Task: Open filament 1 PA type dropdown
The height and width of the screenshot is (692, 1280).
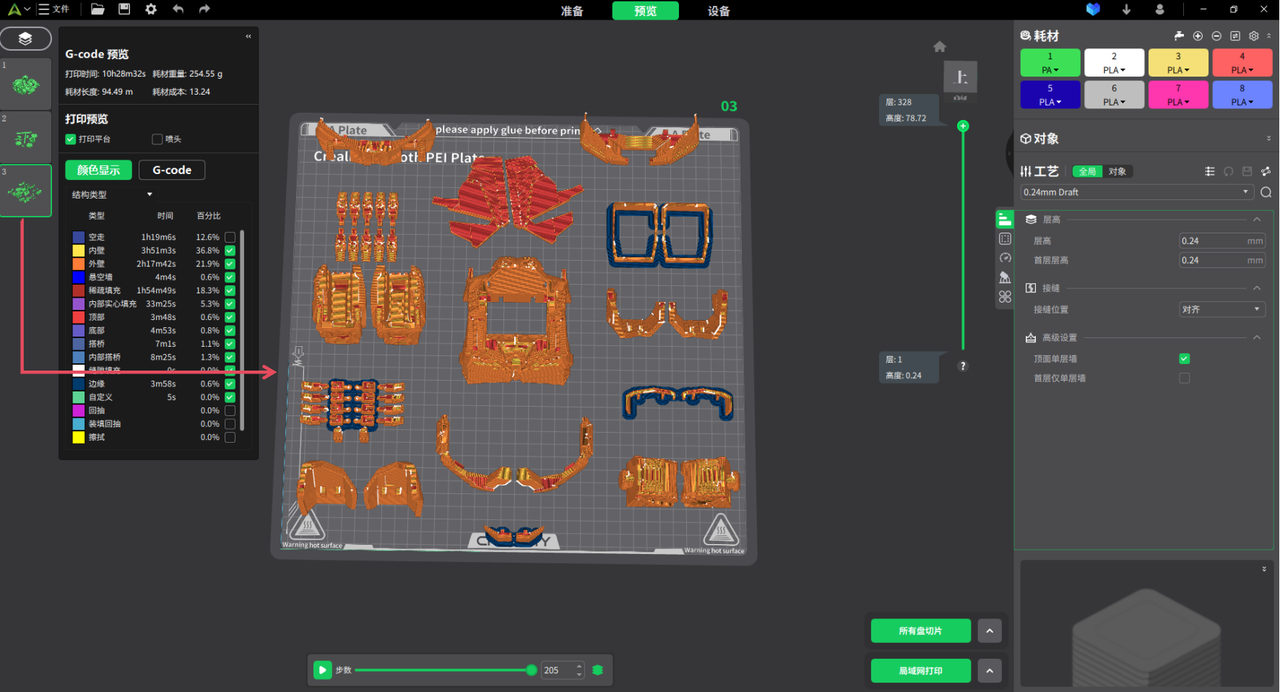Action: [1050, 70]
